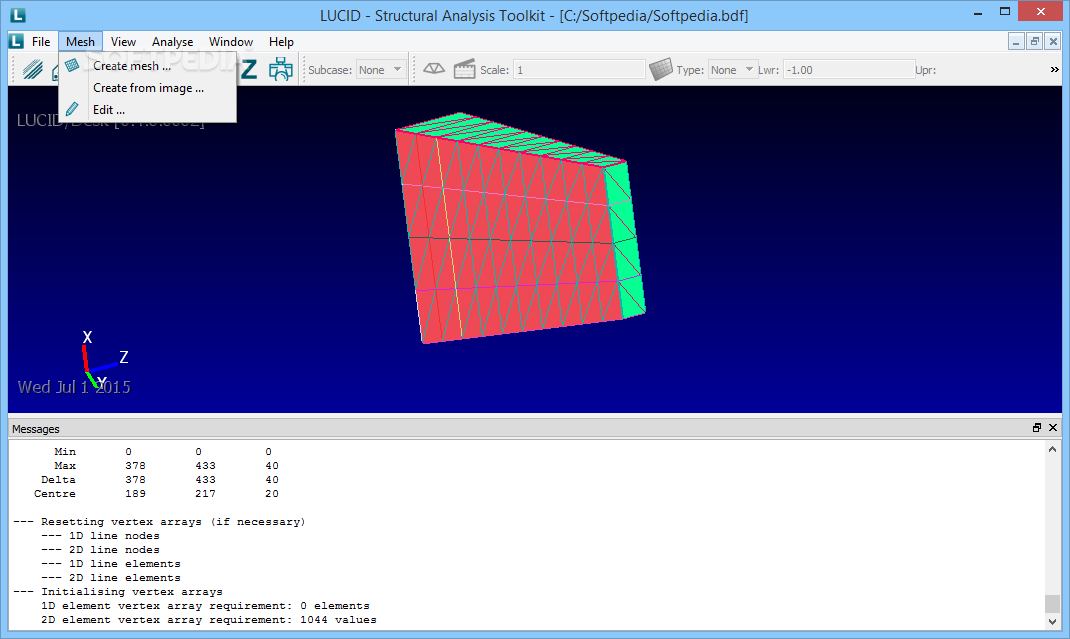The width and height of the screenshot is (1070, 639).
Task: Click '1044 values' message line
Action: pos(209,620)
